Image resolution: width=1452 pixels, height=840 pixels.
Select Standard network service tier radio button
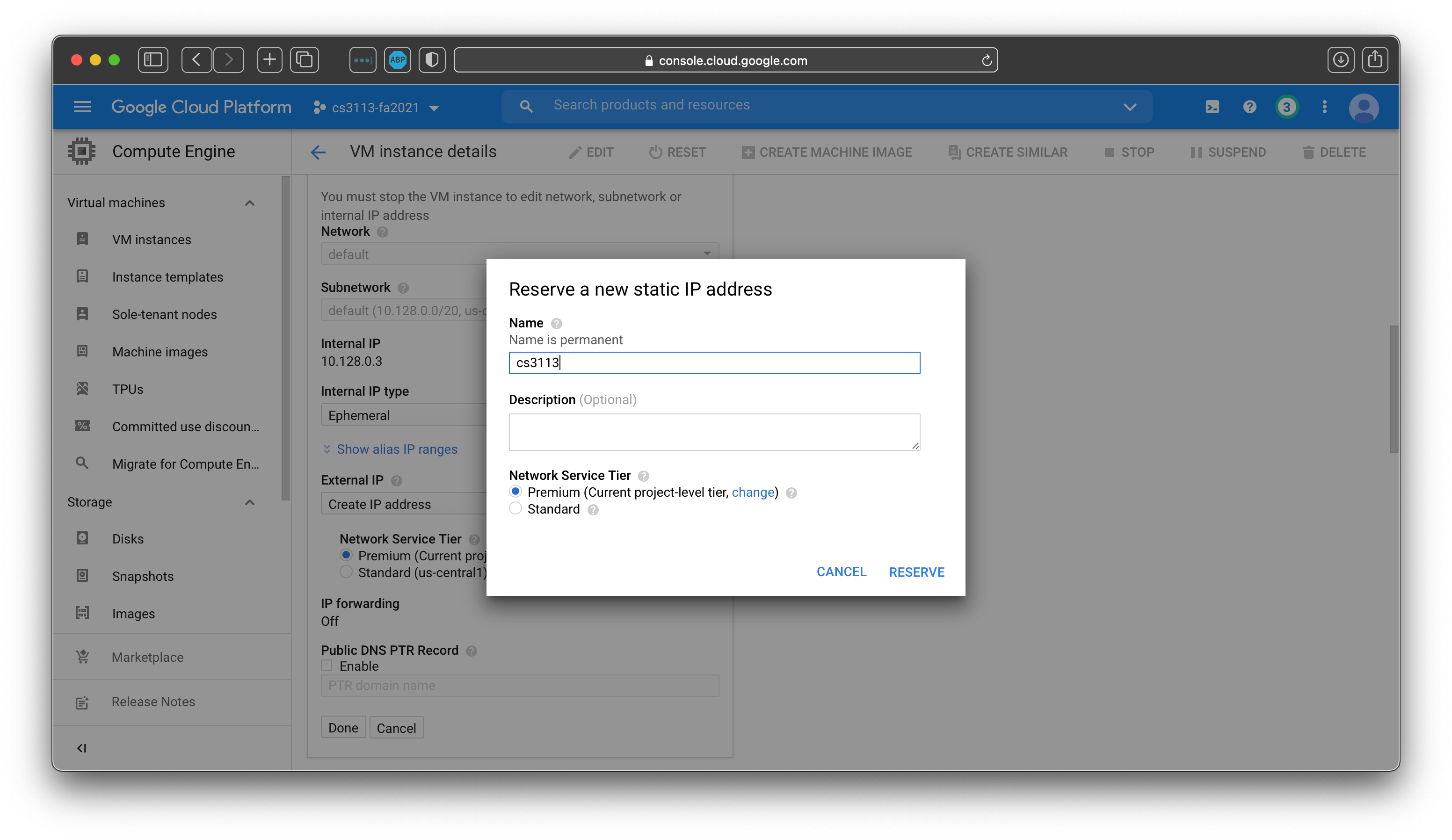[x=516, y=509]
